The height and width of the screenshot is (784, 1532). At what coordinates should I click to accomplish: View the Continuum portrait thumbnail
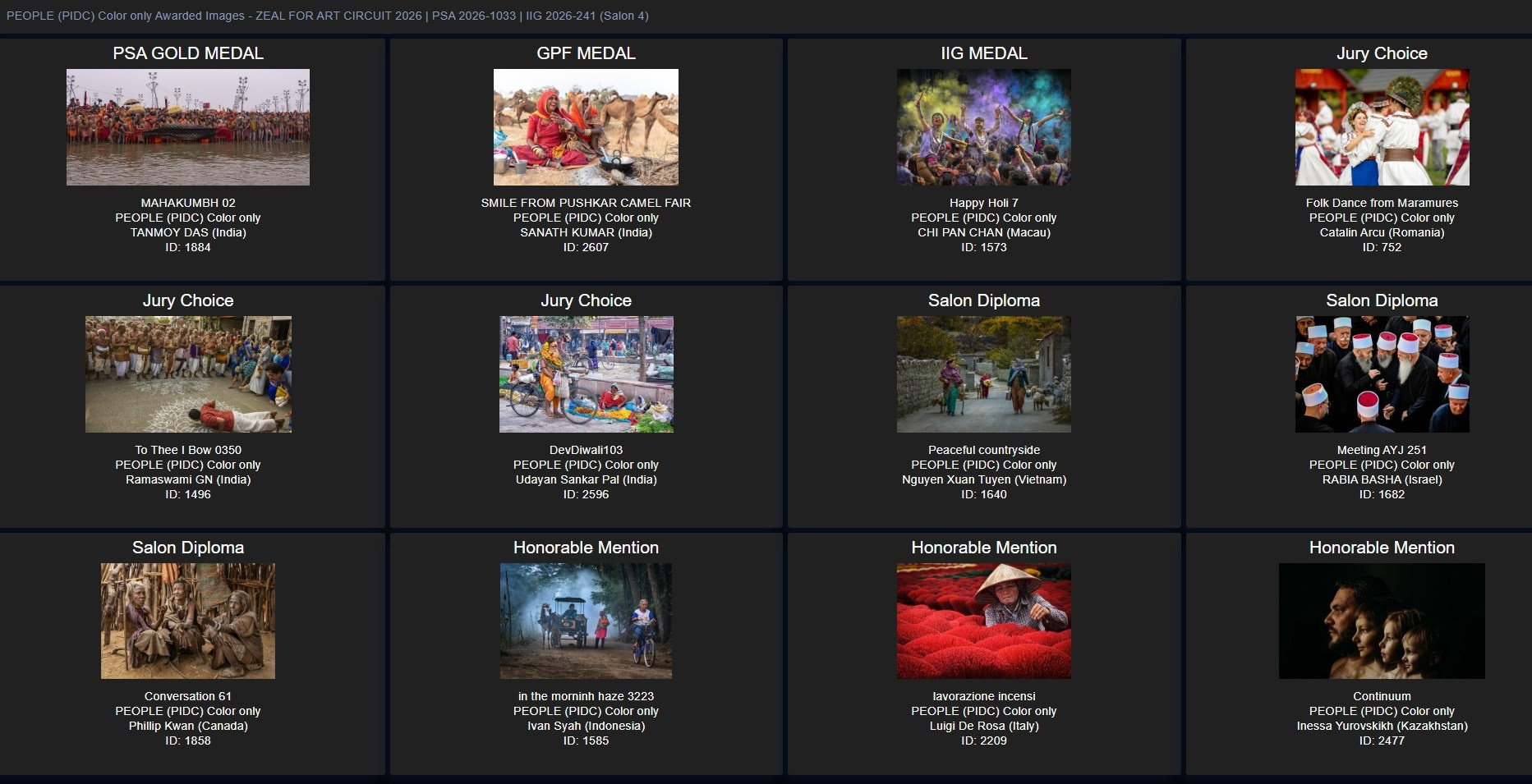(1382, 621)
